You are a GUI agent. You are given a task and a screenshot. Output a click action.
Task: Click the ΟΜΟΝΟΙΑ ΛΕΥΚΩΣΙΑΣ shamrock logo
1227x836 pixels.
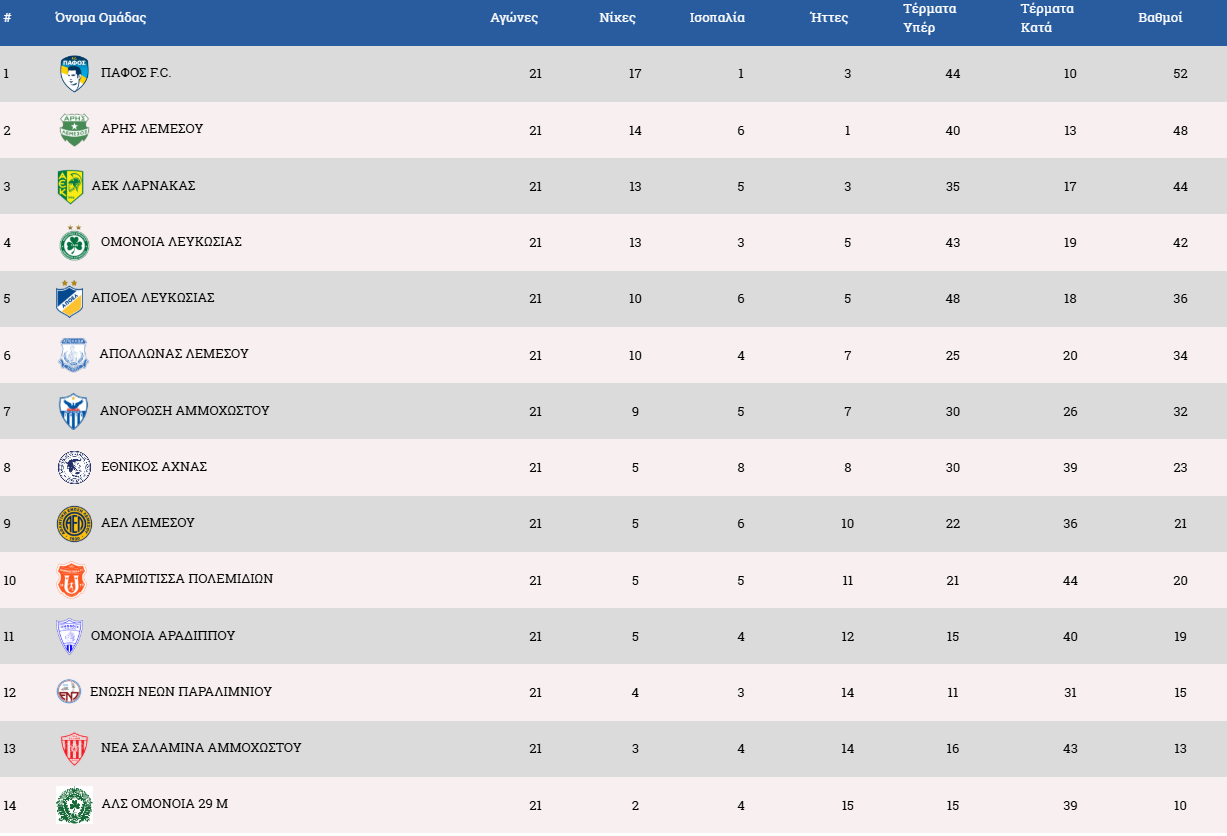[74, 243]
